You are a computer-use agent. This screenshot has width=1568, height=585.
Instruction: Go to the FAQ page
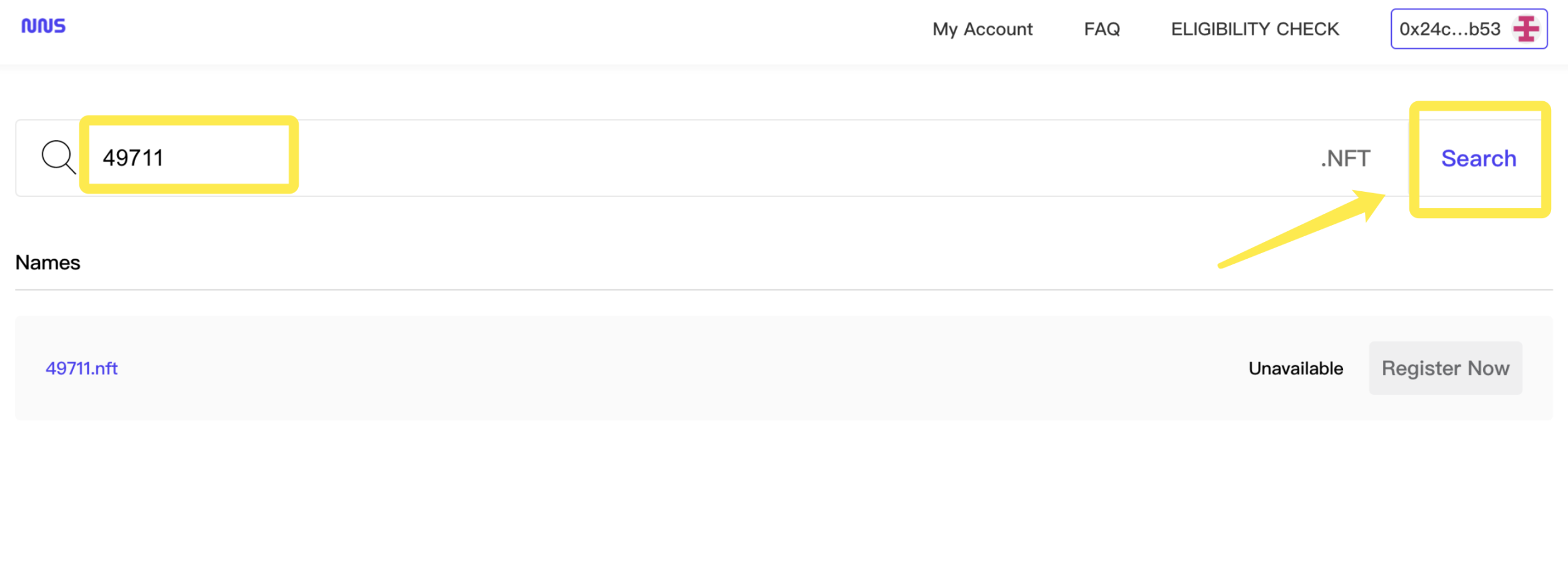pyautogui.click(x=1101, y=29)
